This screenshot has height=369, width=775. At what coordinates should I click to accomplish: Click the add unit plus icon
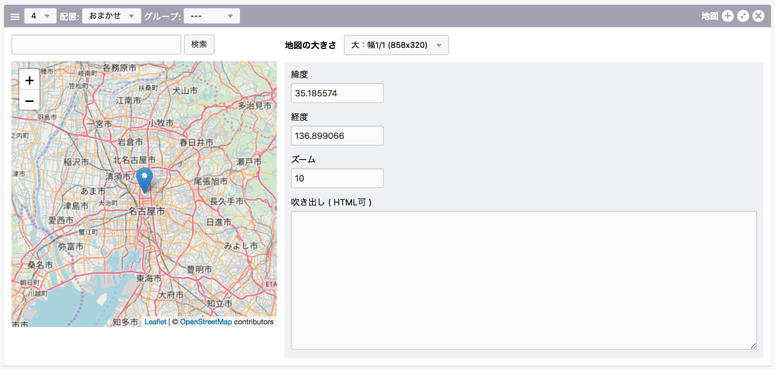click(728, 16)
